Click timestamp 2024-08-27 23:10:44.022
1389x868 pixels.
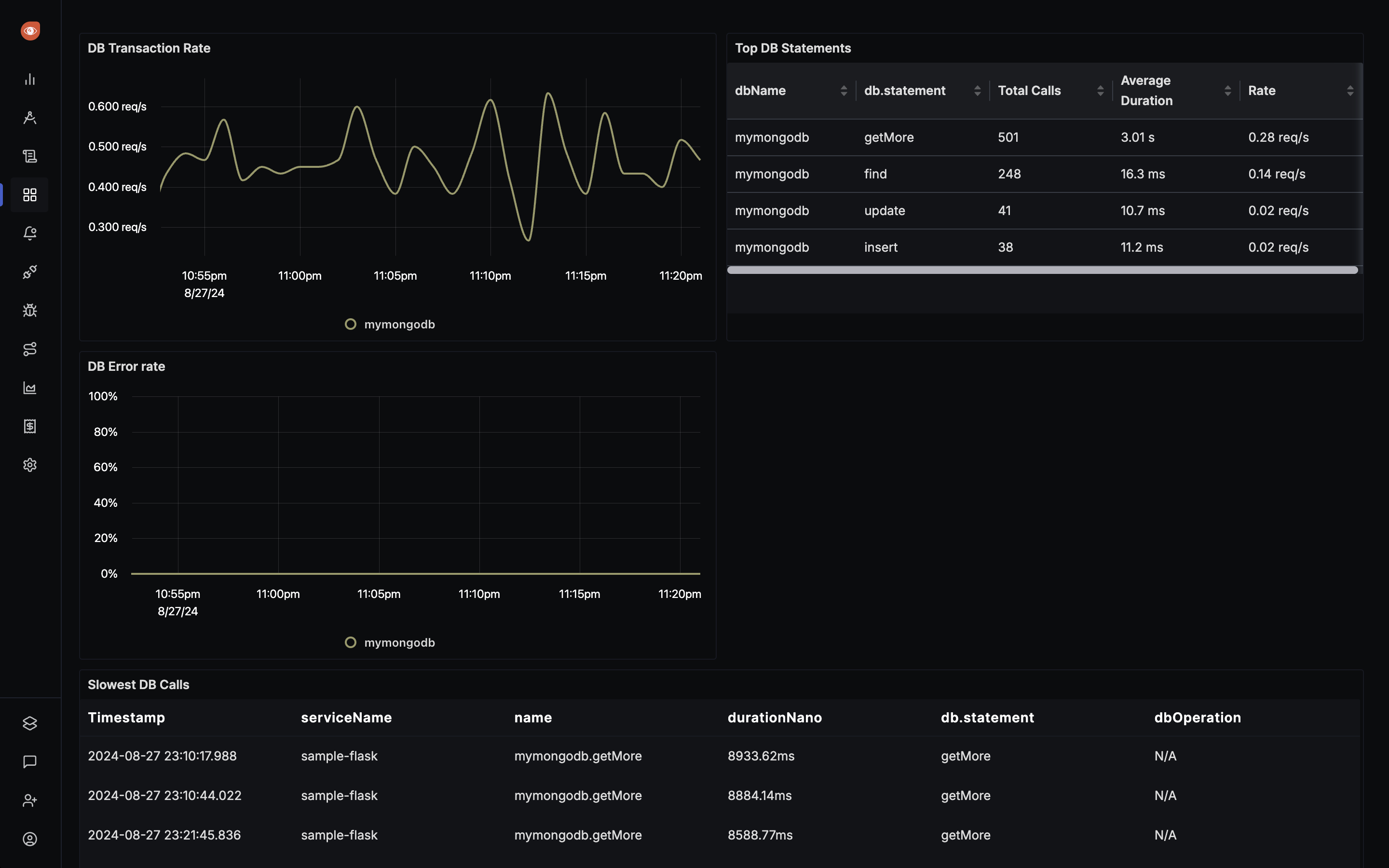tap(164, 796)
